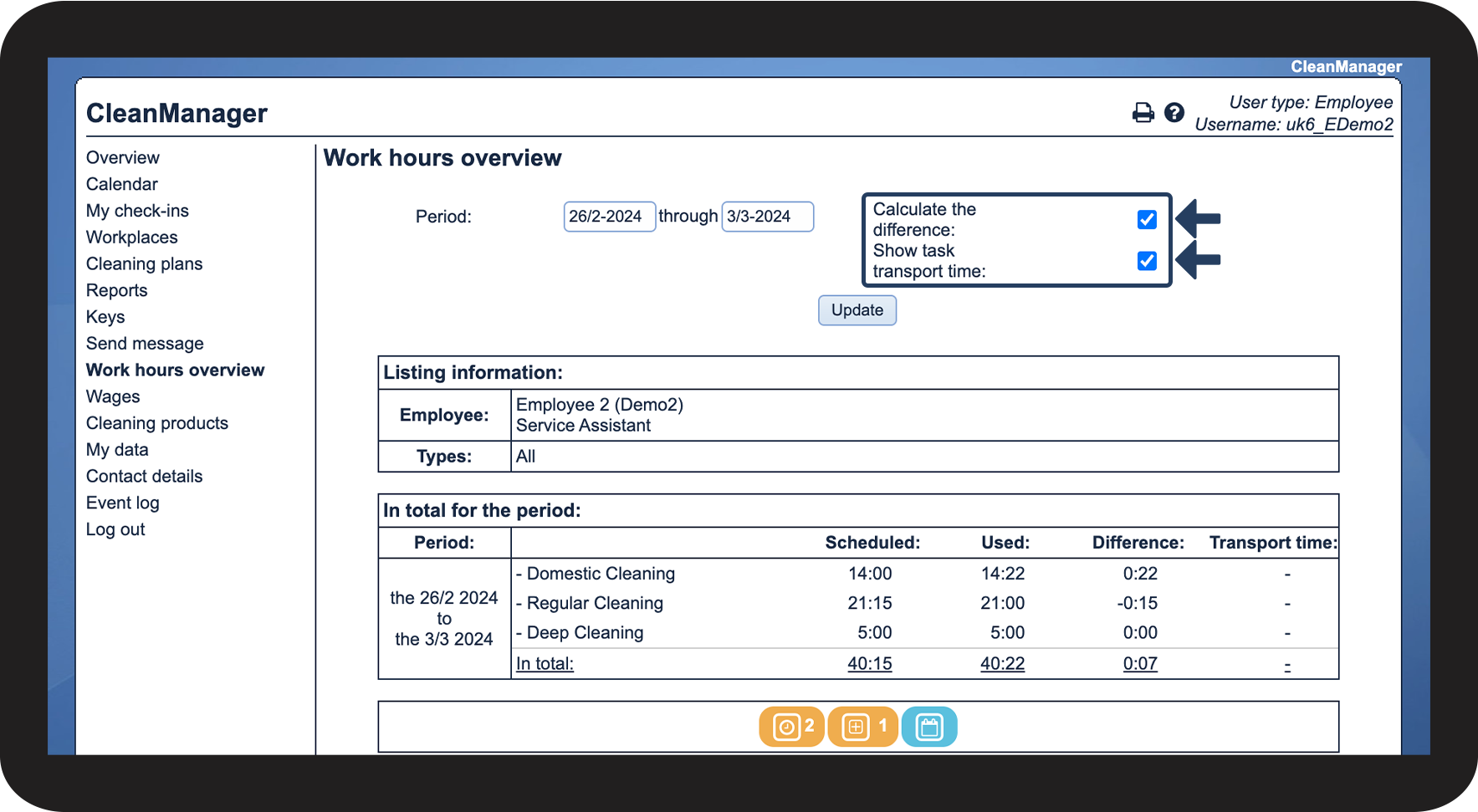This screenshot has height=812, width=1478.
Task: Click total used hours 40:22
Action: 1002,664
